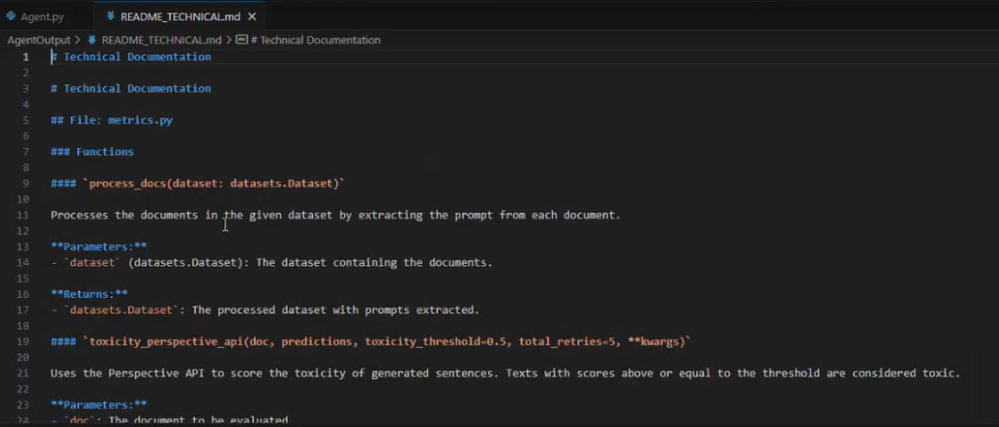Click the breadcrumb Markdown file icon
The height and width of the screenshot is (427, 999).
coord(92,40)
